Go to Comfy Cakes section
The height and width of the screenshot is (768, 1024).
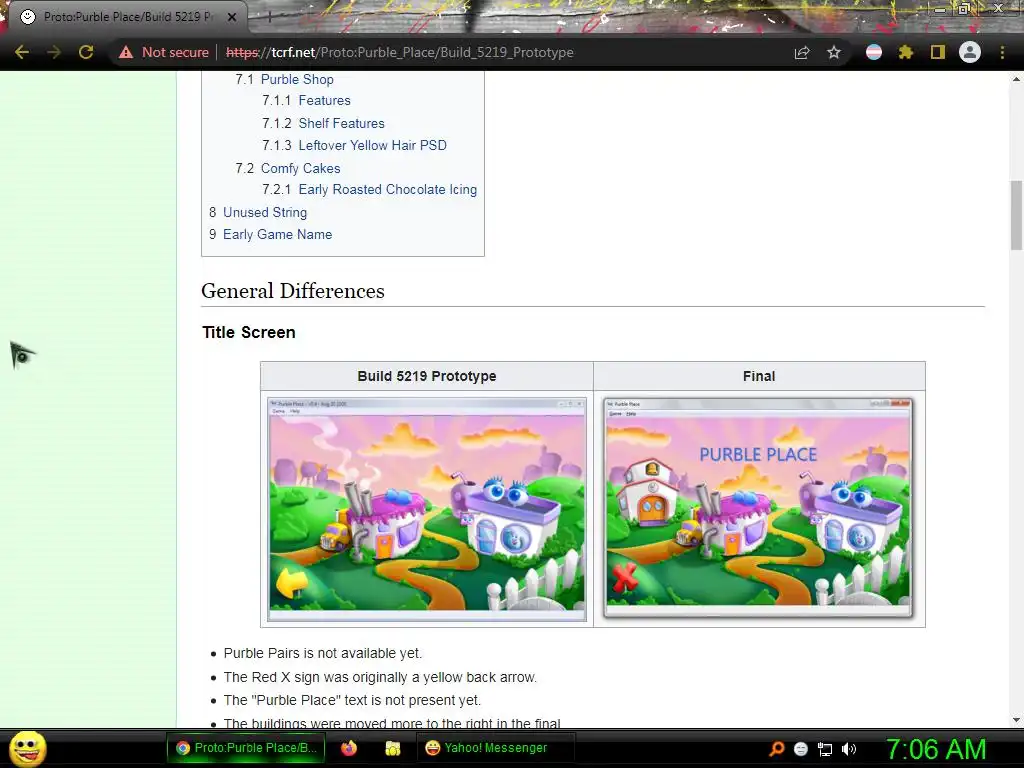point(300,168)
